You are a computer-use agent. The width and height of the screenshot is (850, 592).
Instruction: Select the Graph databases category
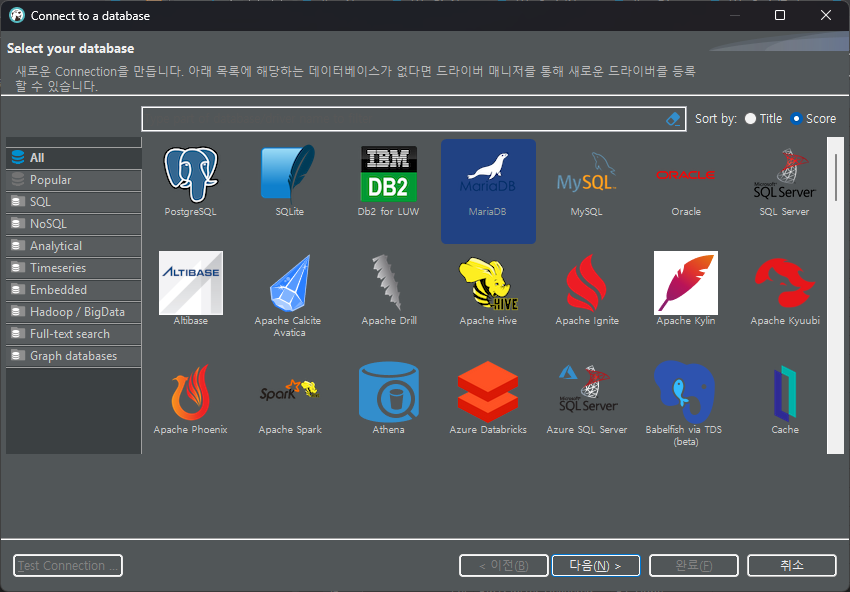click(74, 356)
